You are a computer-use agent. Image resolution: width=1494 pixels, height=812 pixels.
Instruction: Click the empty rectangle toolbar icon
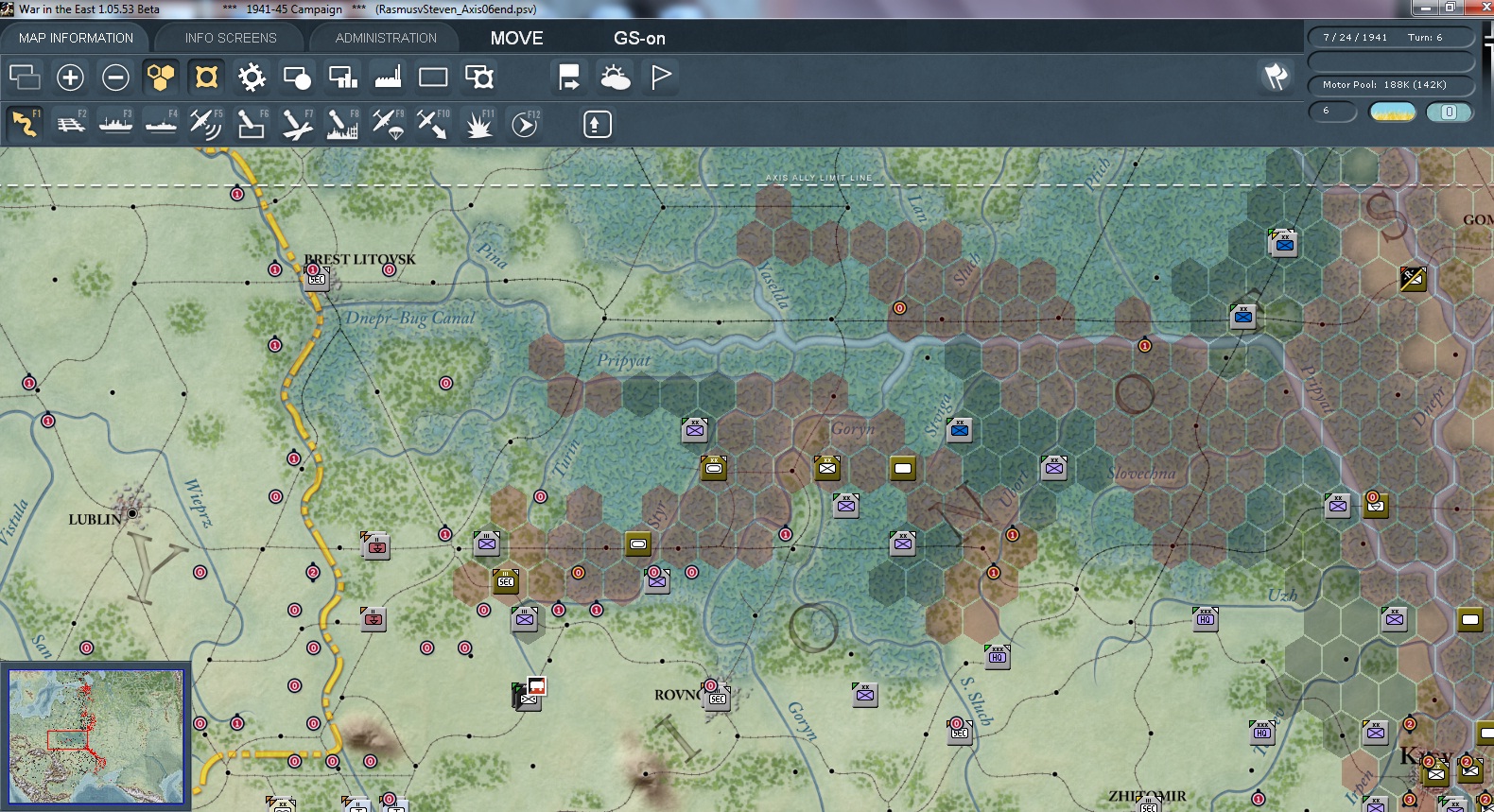(x=433, y=77)
